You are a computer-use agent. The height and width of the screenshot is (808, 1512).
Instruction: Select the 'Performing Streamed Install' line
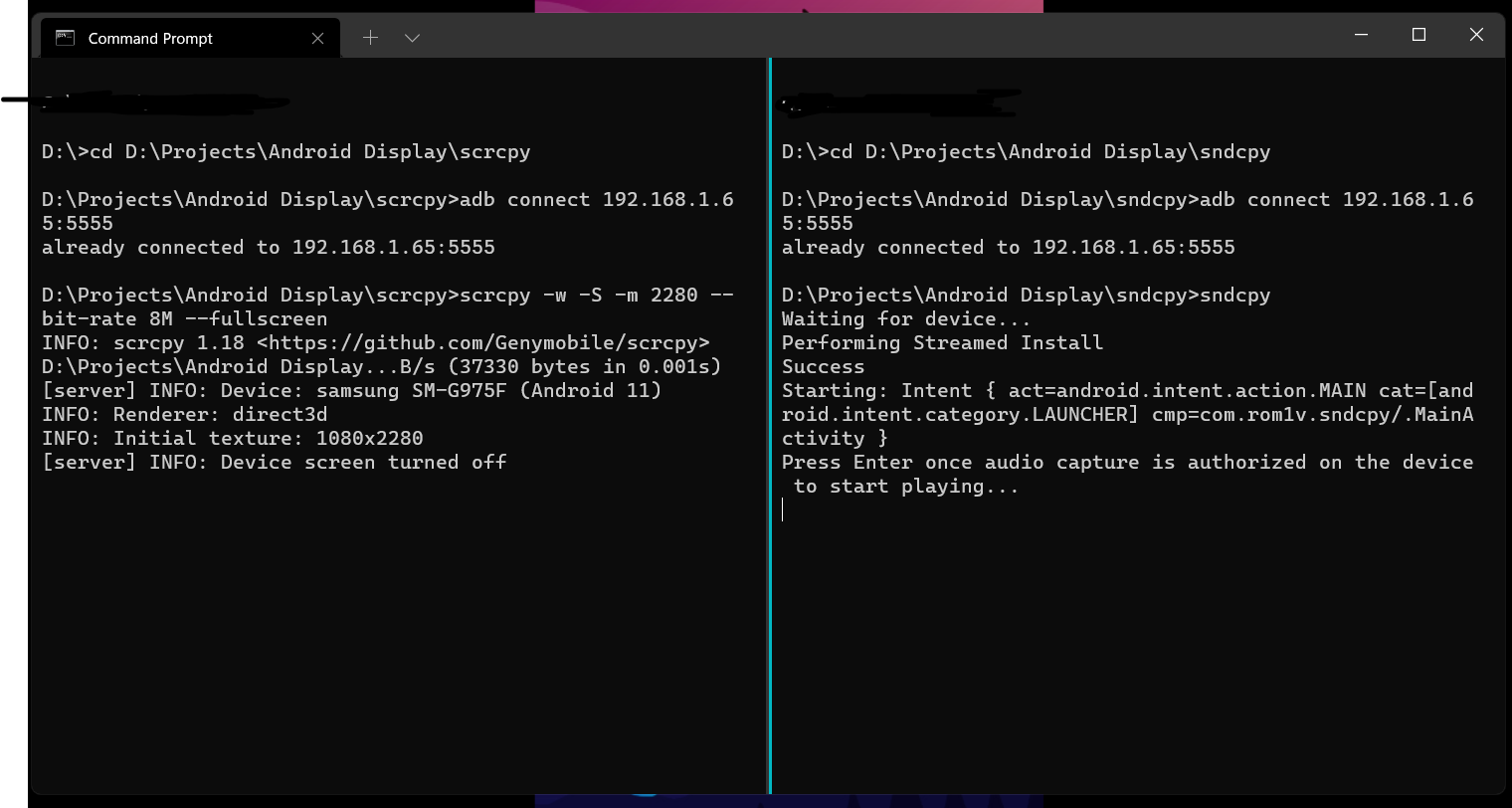[x=943, y=342]
